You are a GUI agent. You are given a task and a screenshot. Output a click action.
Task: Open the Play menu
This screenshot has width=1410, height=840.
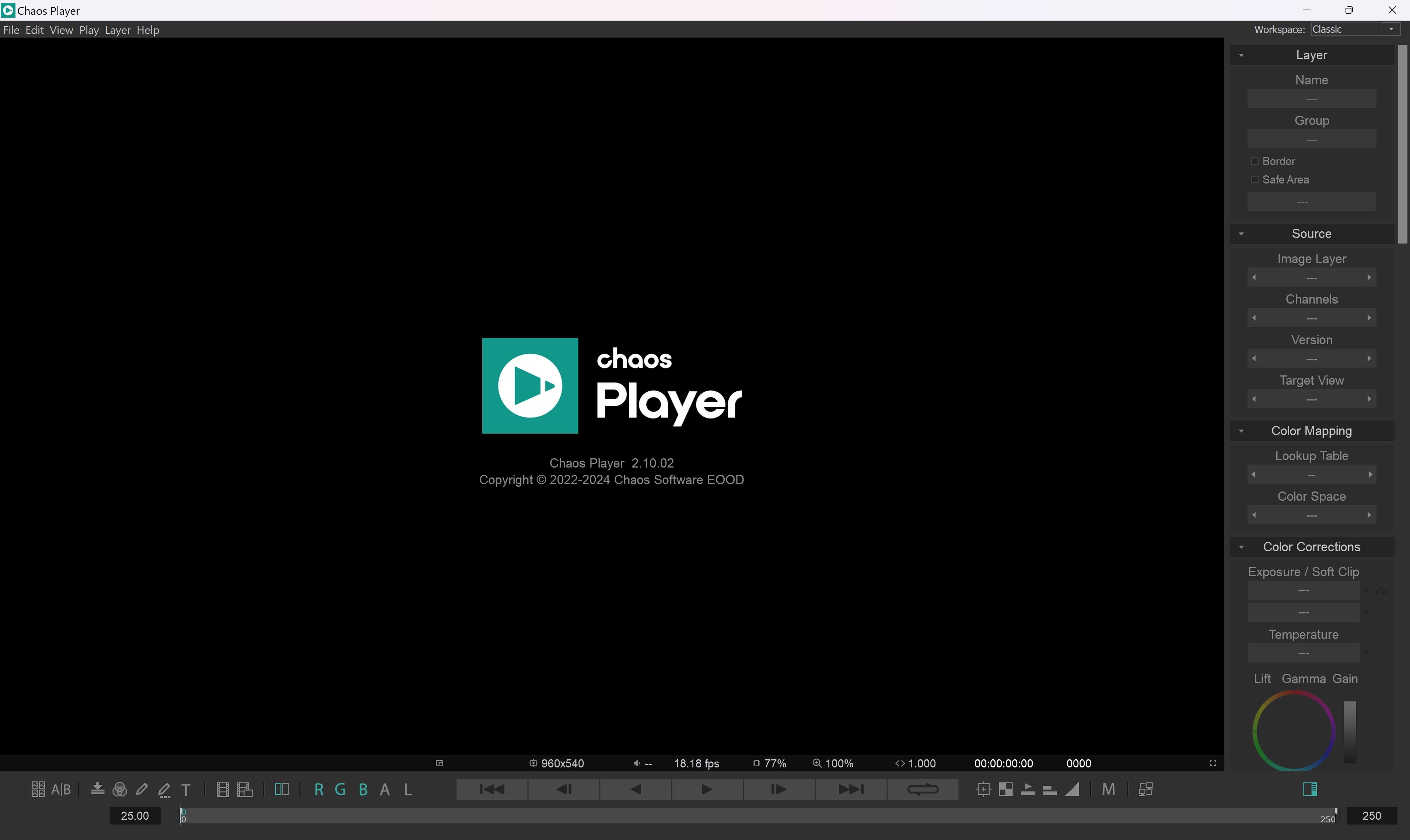[89, 30]
